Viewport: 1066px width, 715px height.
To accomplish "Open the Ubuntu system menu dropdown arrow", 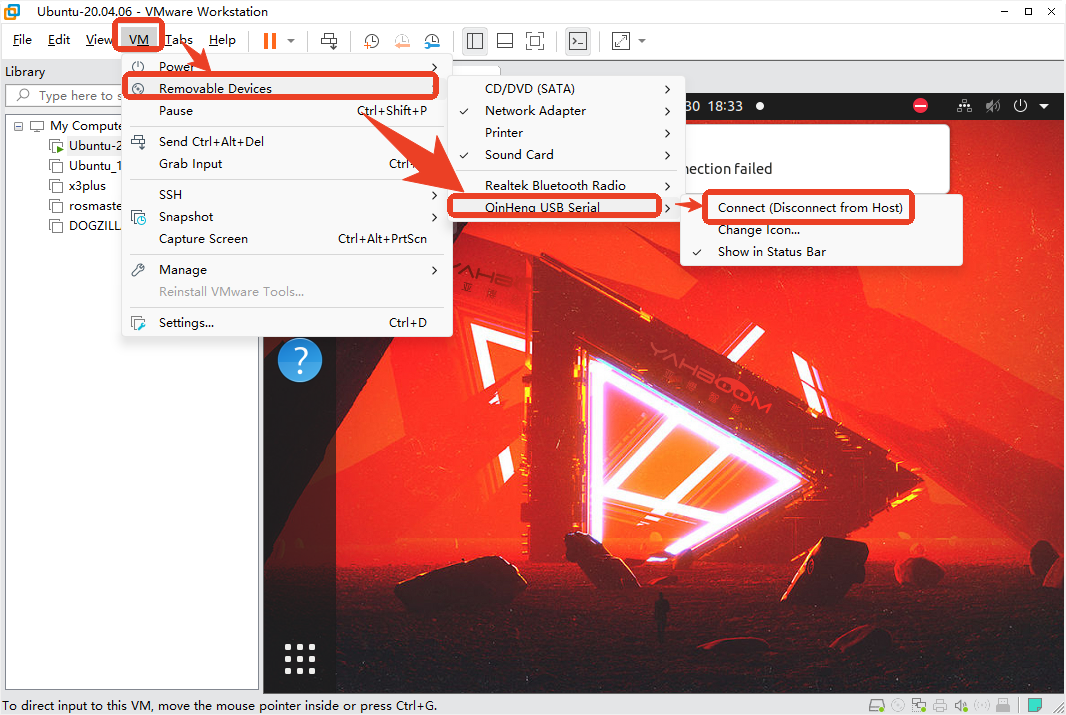I will pyautogui.click(x=1044, y=106).
